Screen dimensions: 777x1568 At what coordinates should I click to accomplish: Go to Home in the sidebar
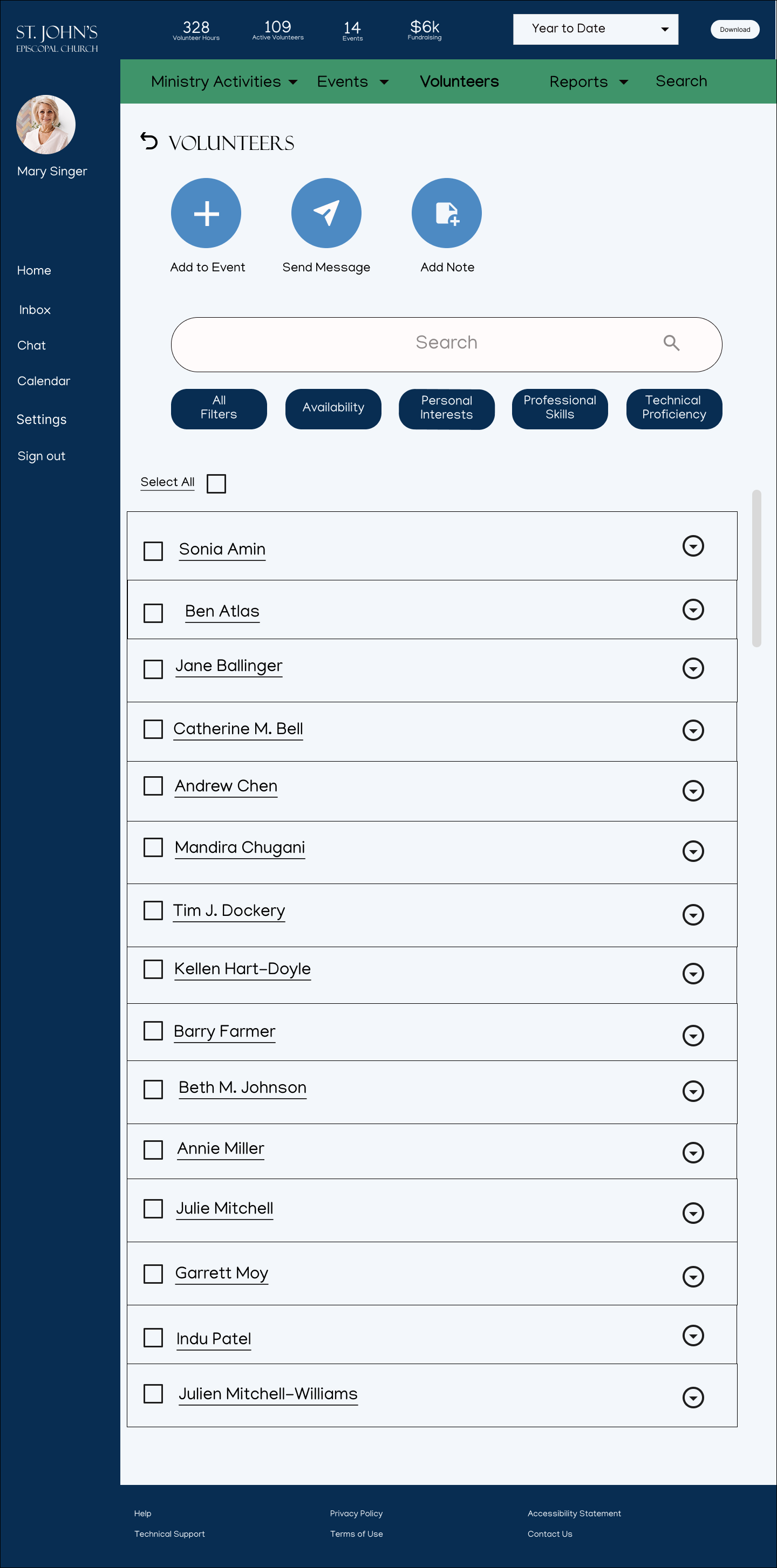coord(34,270)
